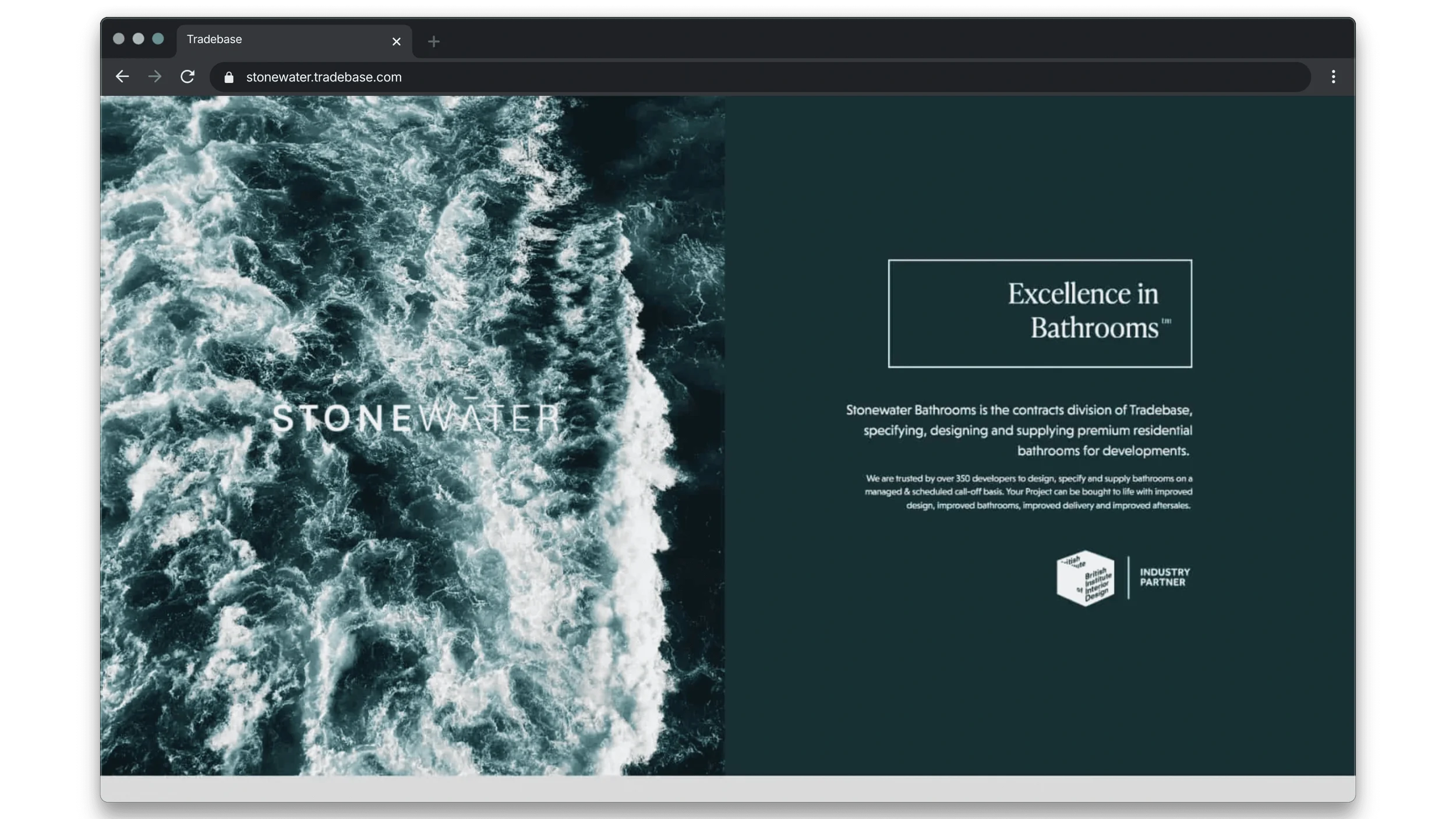This screenshot has width=1456, height=819.
Task: Click the browser back arrow
Action: pyautogui.click(x=122, y=77)
